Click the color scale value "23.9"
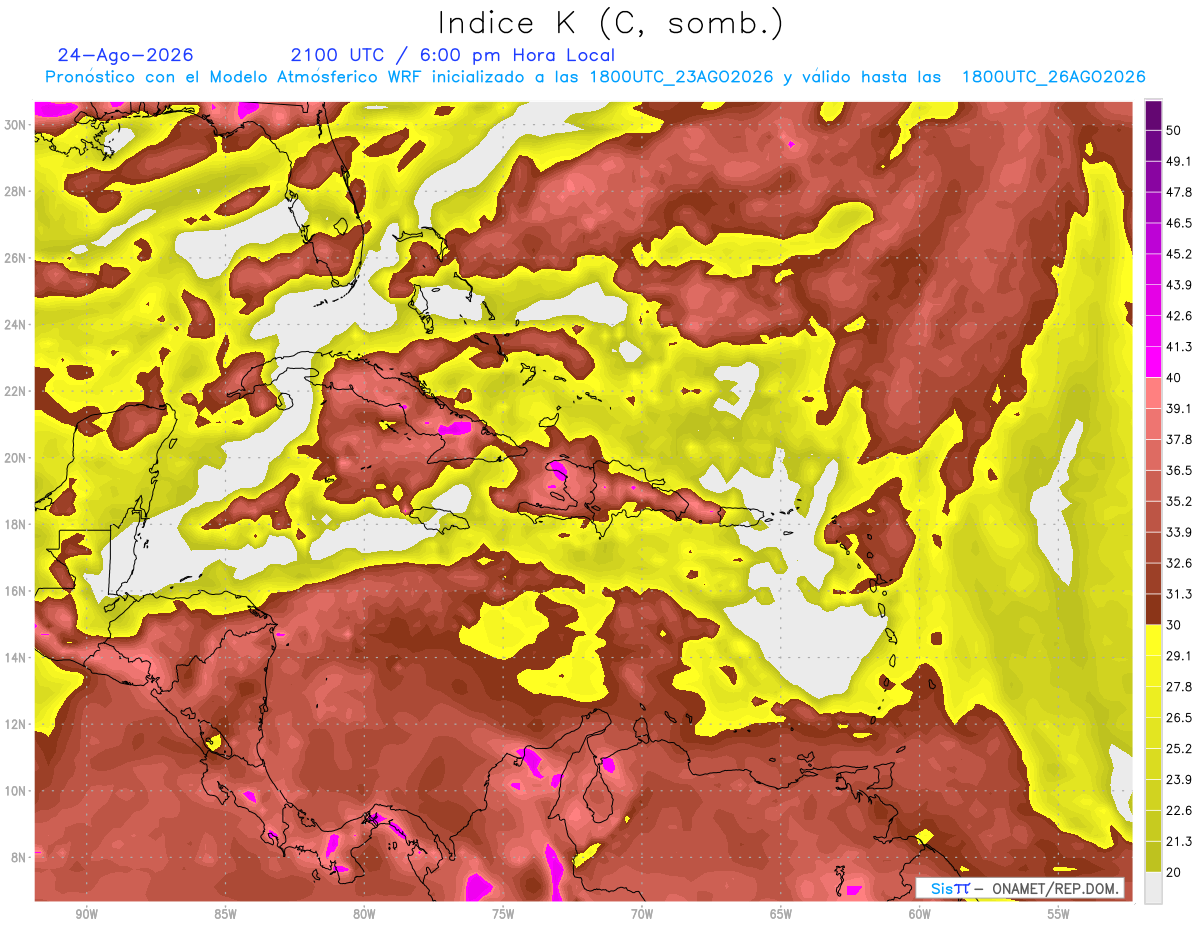Screen dimensions: 1200x927 tap(1179, 780)
